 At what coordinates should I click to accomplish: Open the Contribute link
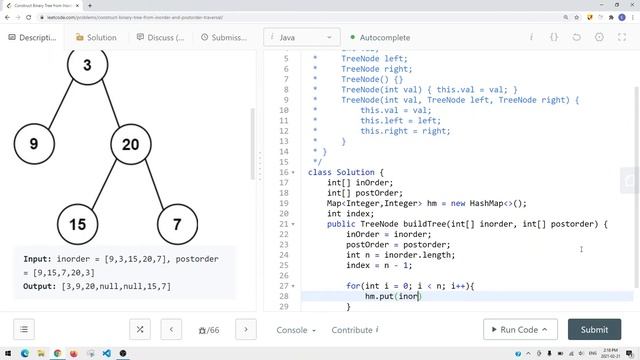[355, 330]
